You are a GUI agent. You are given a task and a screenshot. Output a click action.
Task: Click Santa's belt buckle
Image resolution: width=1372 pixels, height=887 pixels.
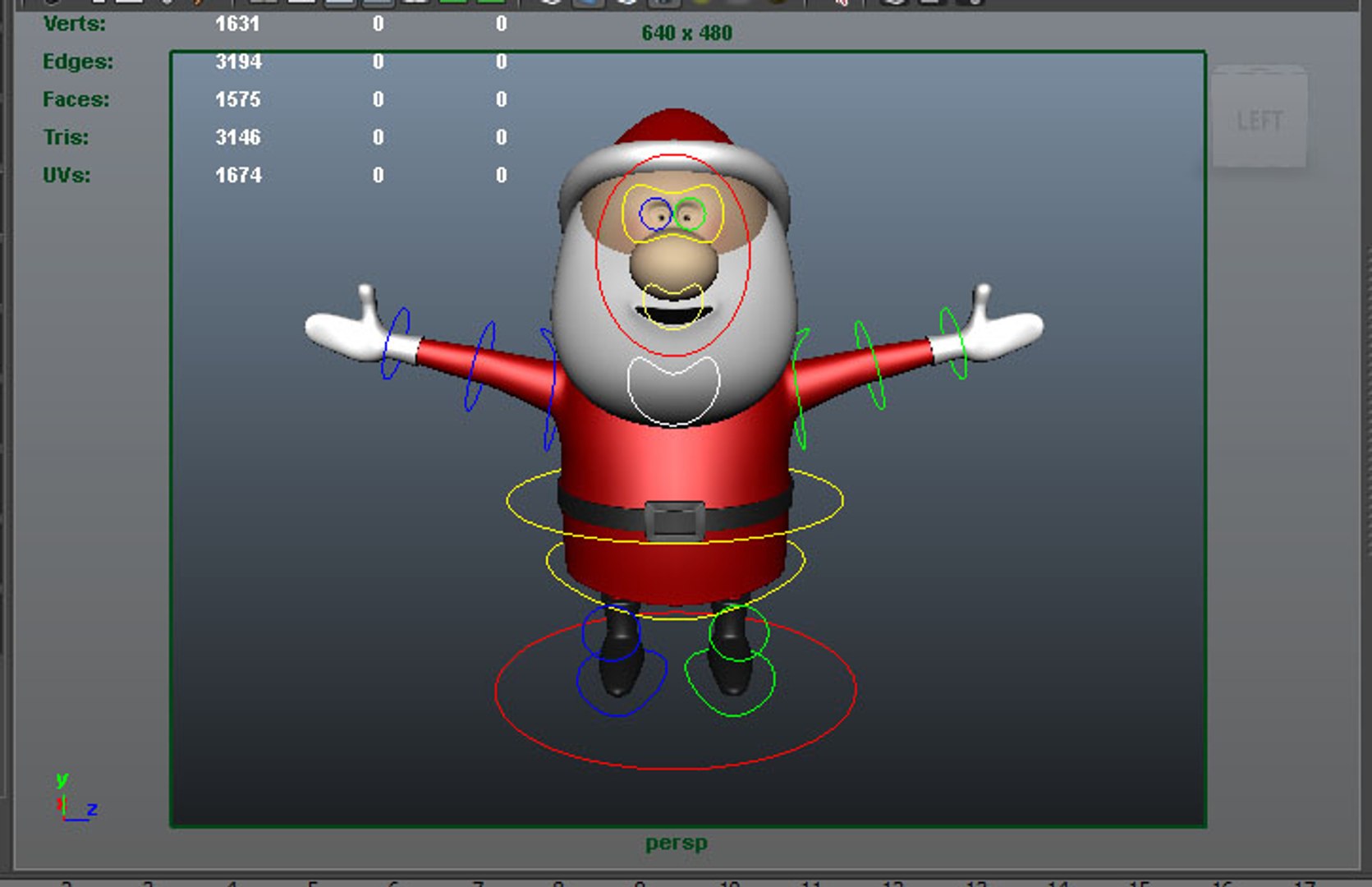pyautogui.click(x=674, y=521)
